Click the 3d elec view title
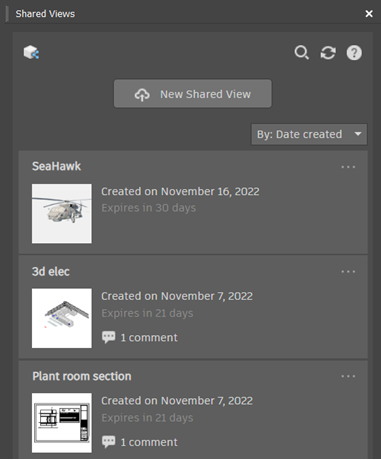 [51, 271]
